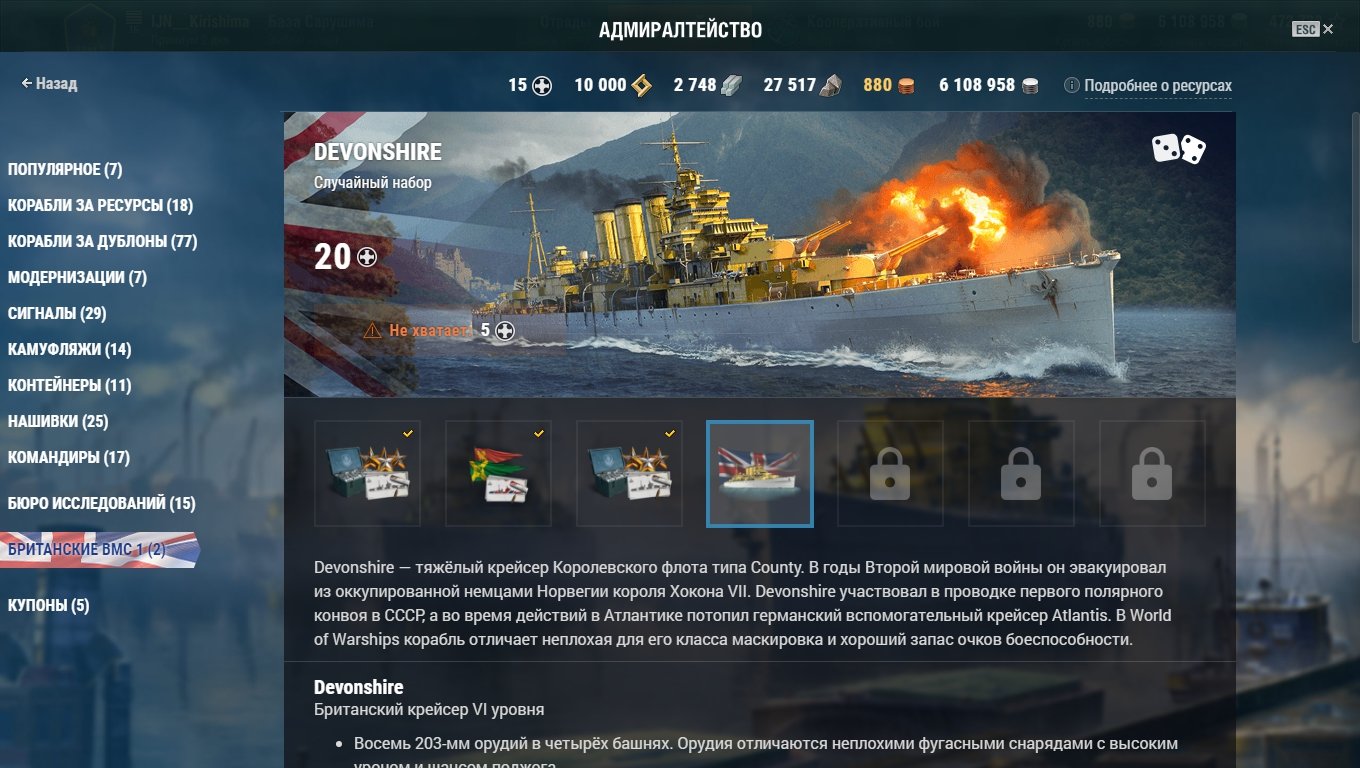Click the silver credits icon

click(x=1030, y=85)
